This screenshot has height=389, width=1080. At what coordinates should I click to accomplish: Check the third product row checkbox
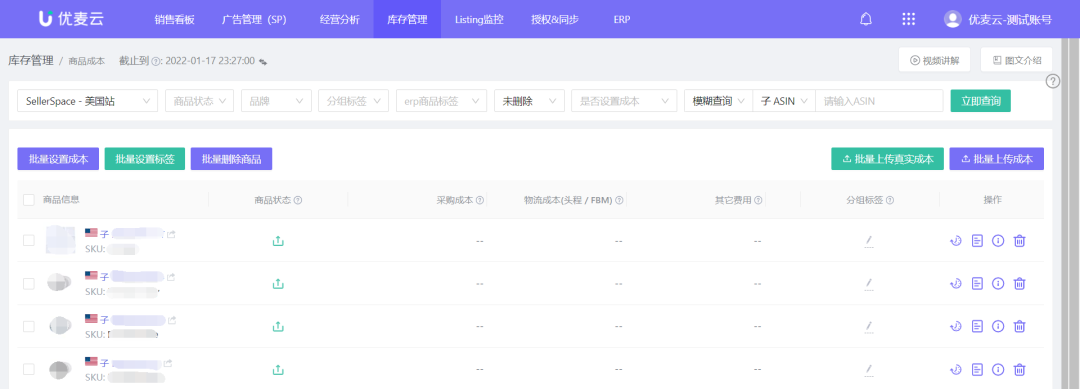tap(29, 326)
